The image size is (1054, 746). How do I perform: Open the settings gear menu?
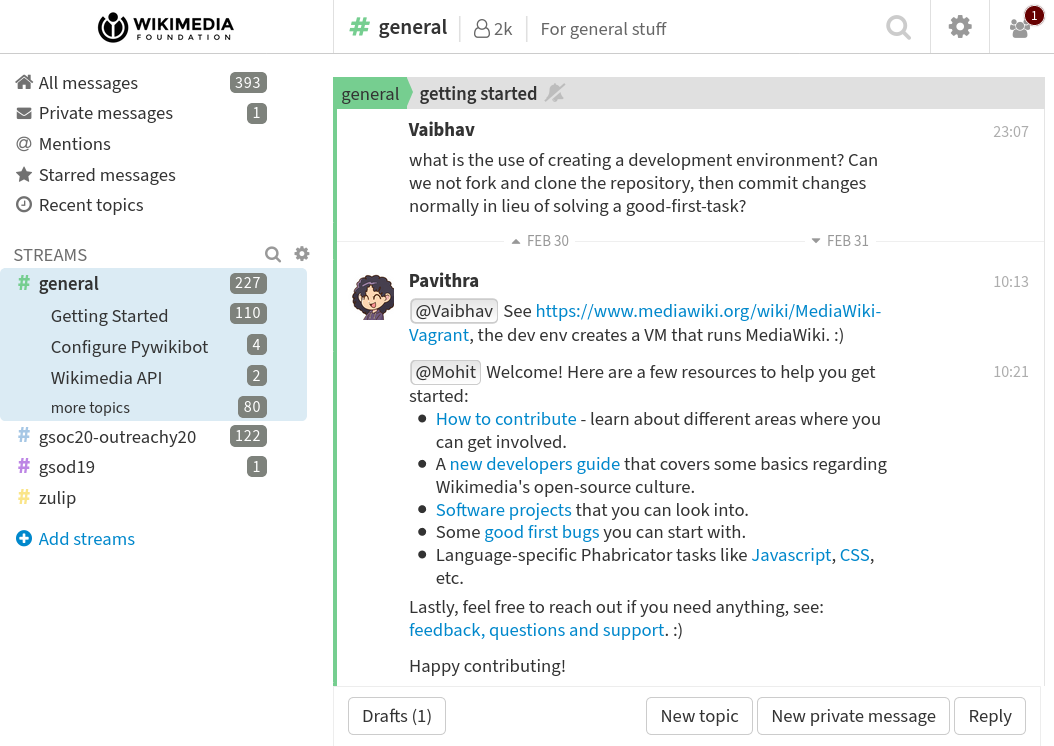point(959,27)
